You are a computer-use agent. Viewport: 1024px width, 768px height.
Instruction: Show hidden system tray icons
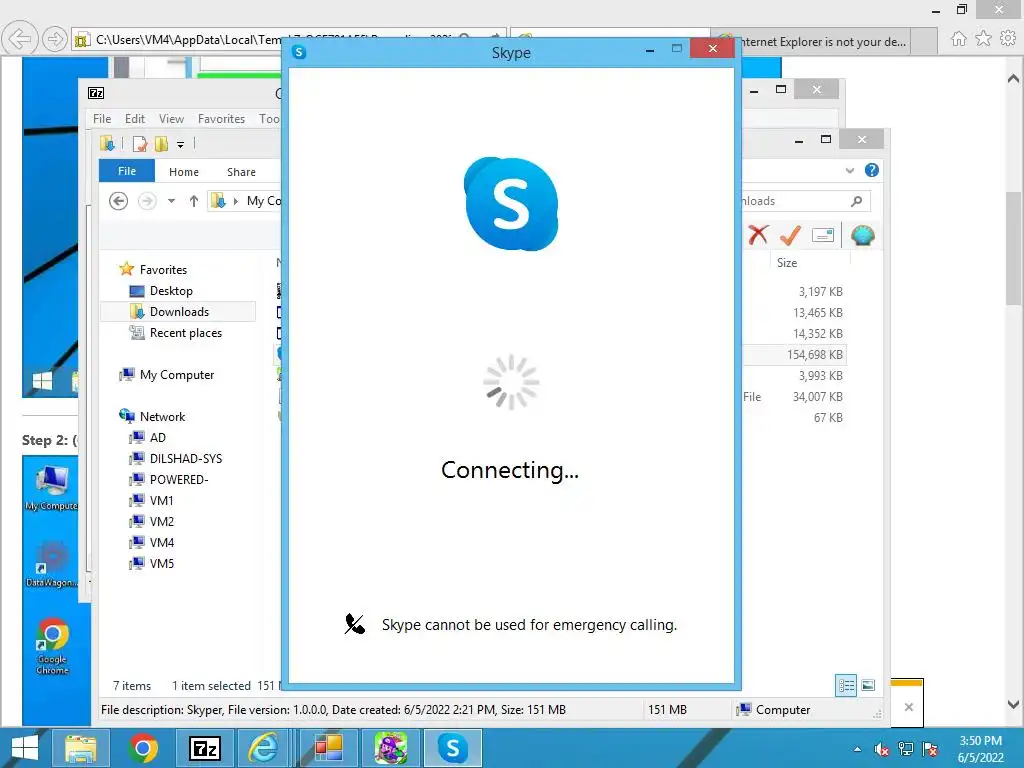[857, 749]
